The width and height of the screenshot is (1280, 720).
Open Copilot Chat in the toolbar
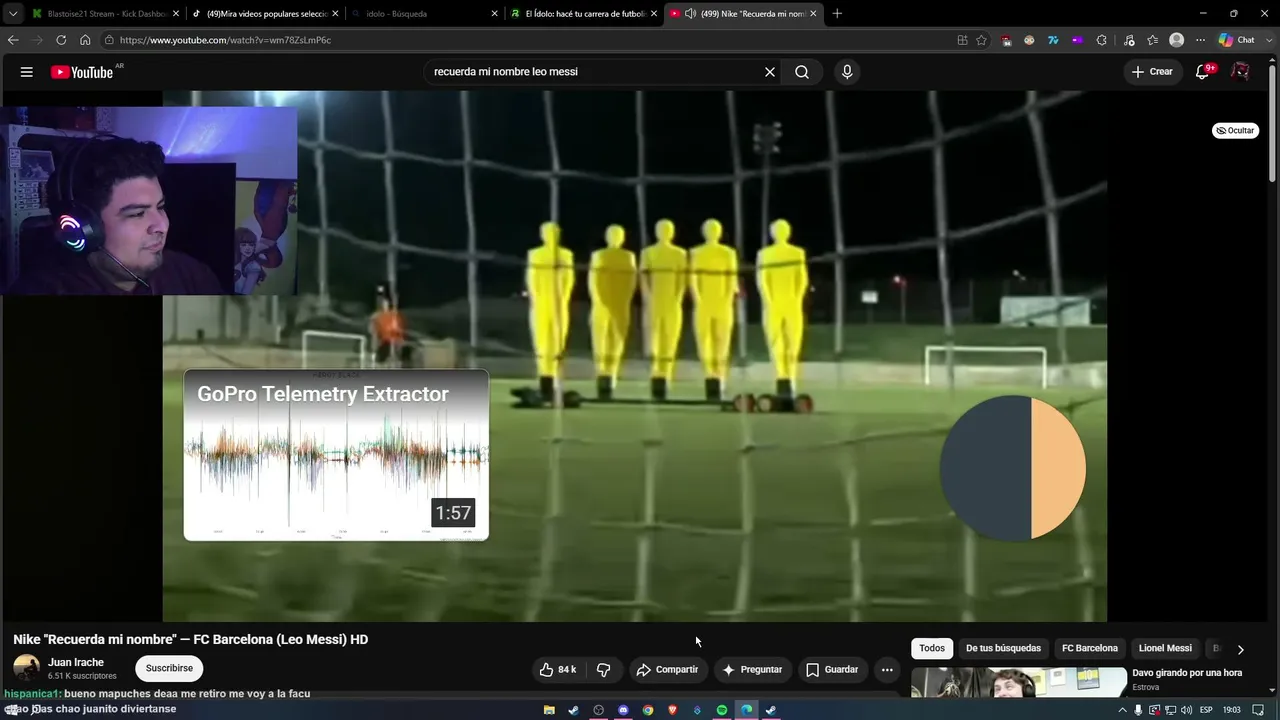click(x=1236, y=40)
